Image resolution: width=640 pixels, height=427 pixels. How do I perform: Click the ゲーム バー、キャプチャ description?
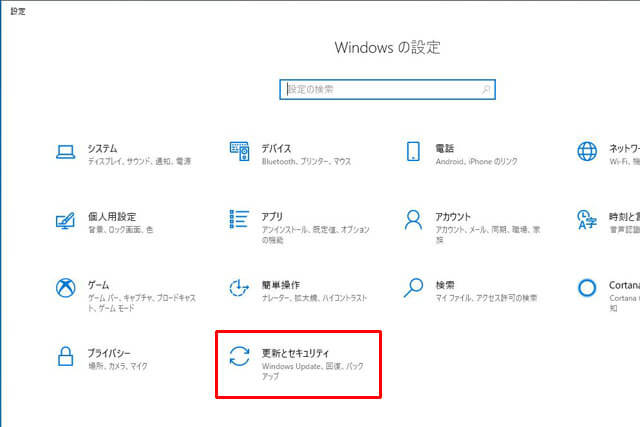click(x=142, y=302)
